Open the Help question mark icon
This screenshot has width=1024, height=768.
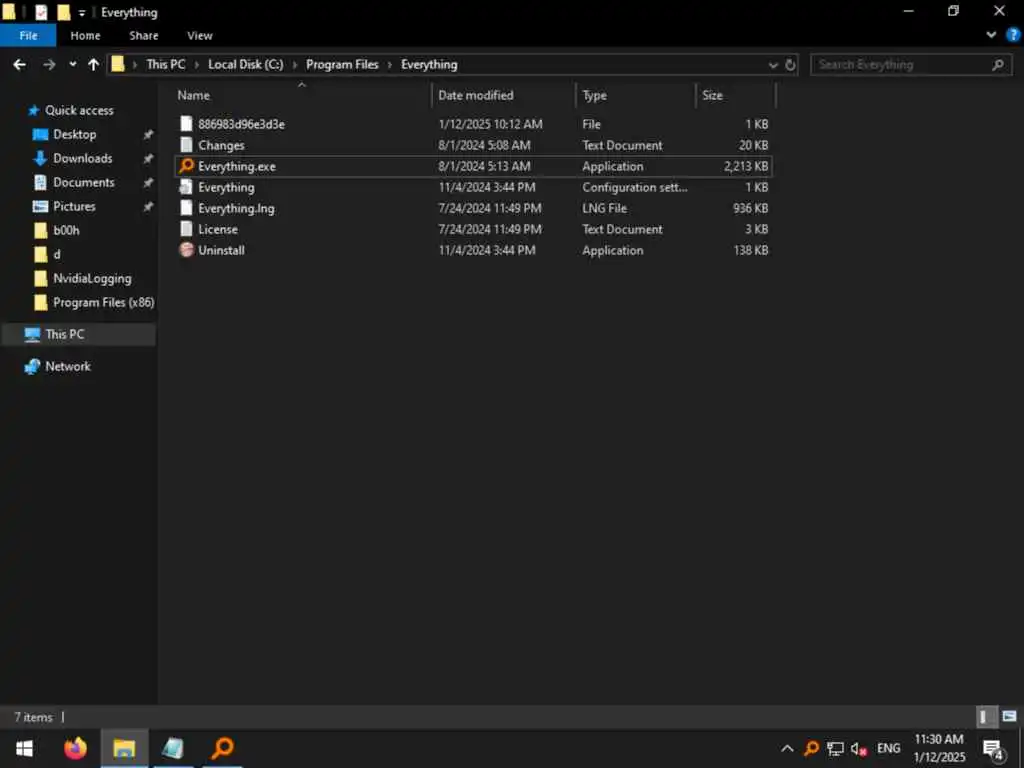[1013, 35]
